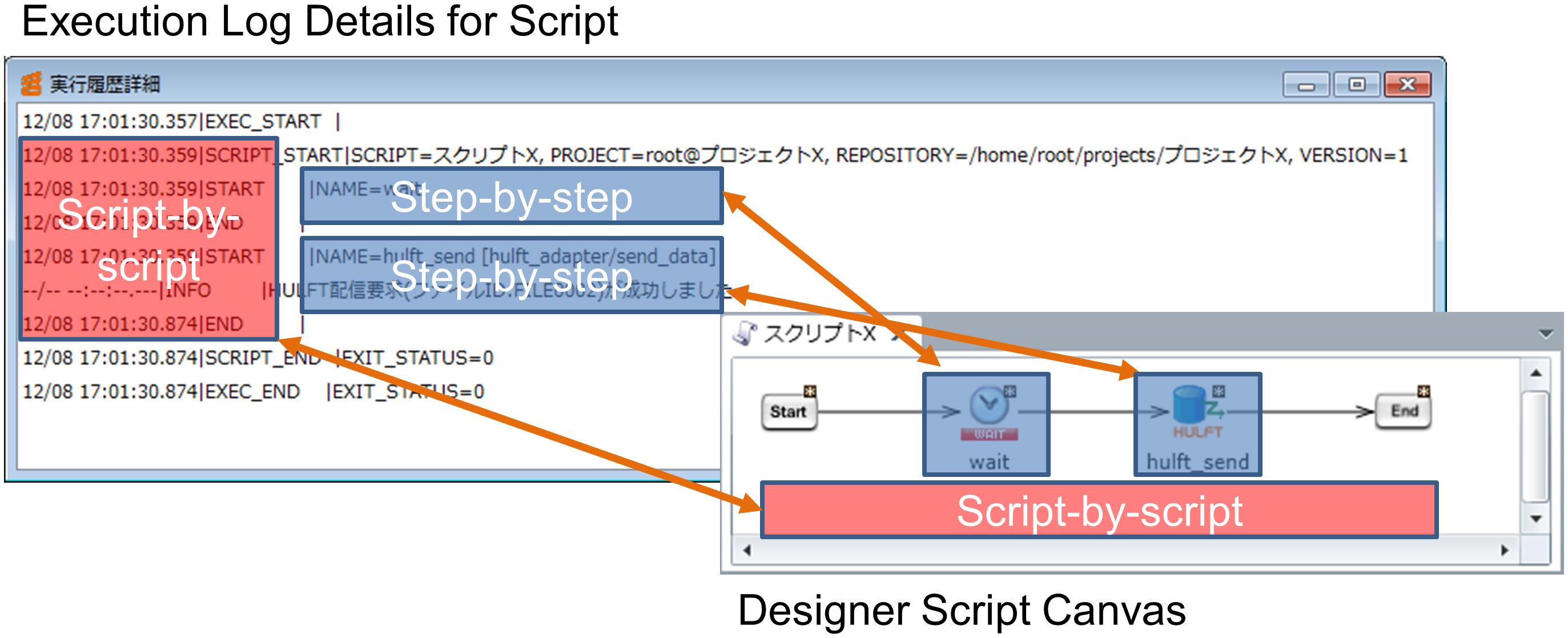Viewport: 1568px width, 638px height.
Task: Click the marker on wait node corner
Action: pos(1010,391)
